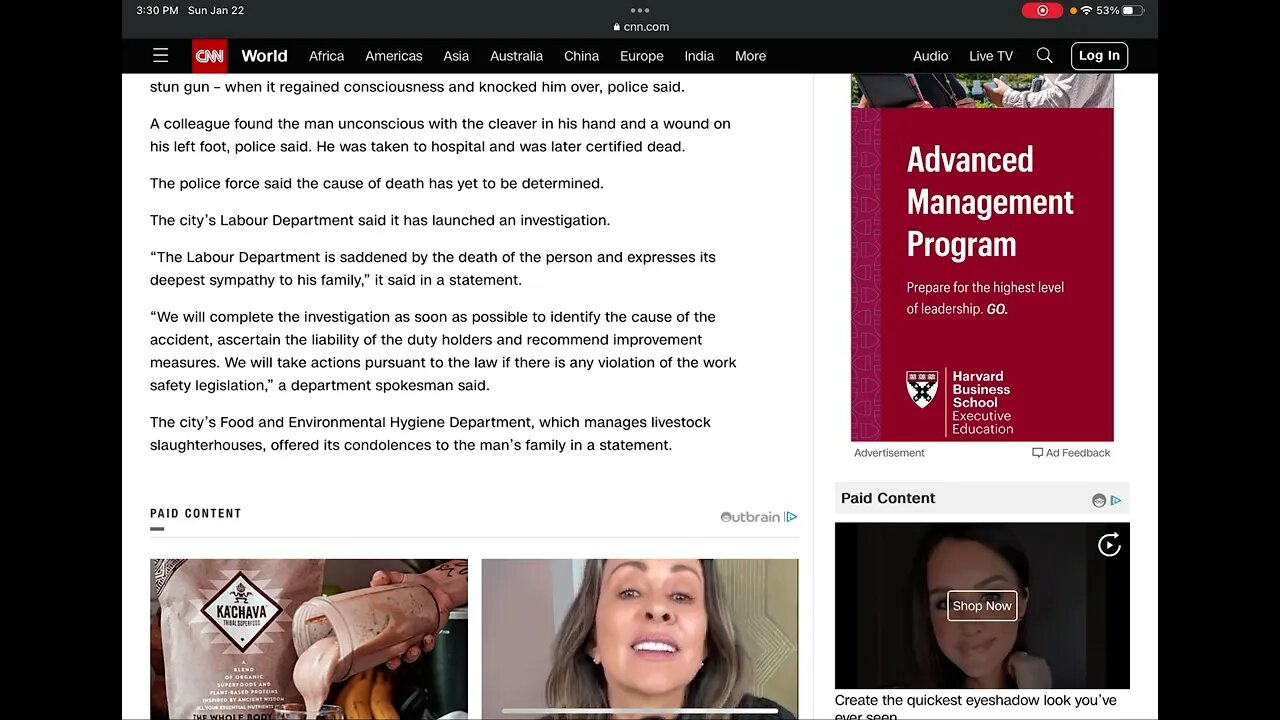The image size is (1280, 720).
Task: Click the lock icon beside cnn.com
Action: click(617, 27)
